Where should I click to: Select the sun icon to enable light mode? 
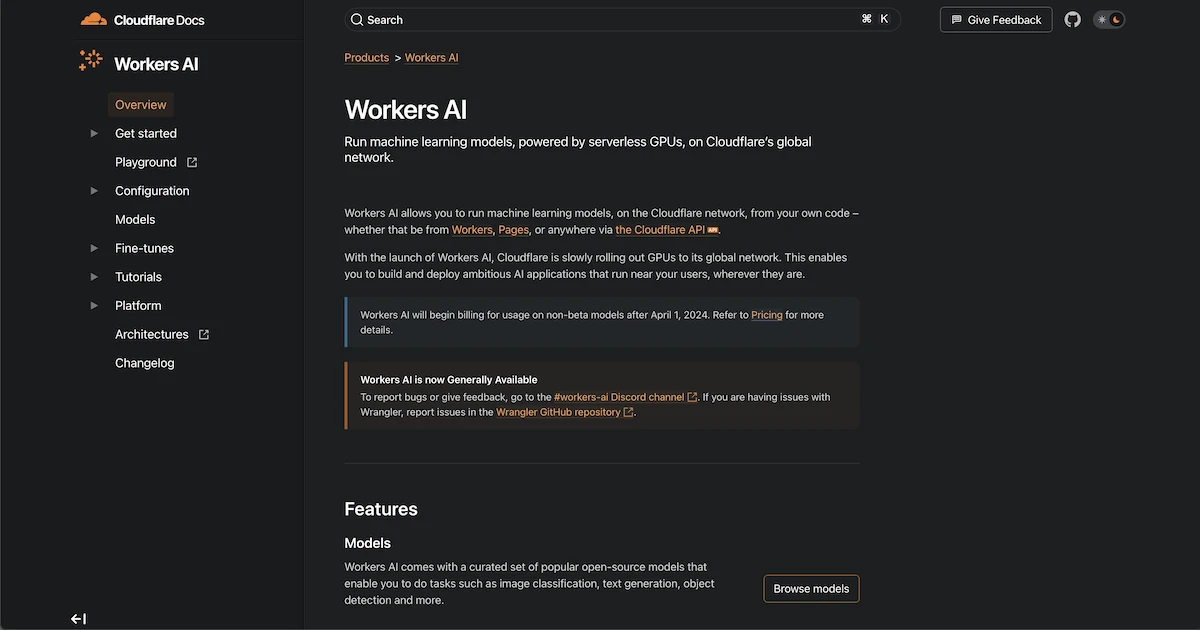(x=1102, y=18)
